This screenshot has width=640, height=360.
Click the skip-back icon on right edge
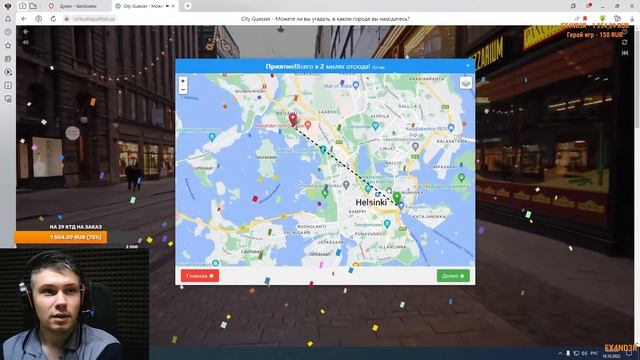click(x=624, y=53)
